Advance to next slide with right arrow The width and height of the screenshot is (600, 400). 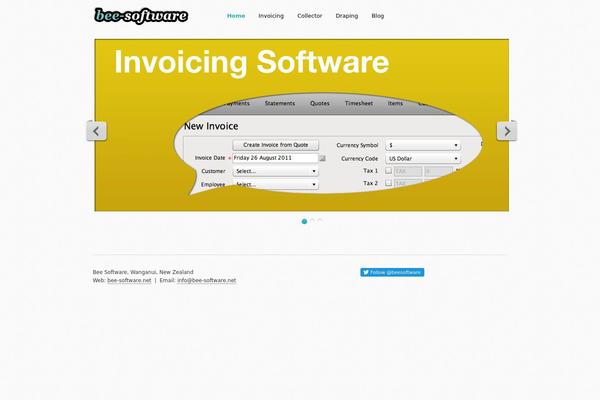pyautogui.click(x=507, y=131)
